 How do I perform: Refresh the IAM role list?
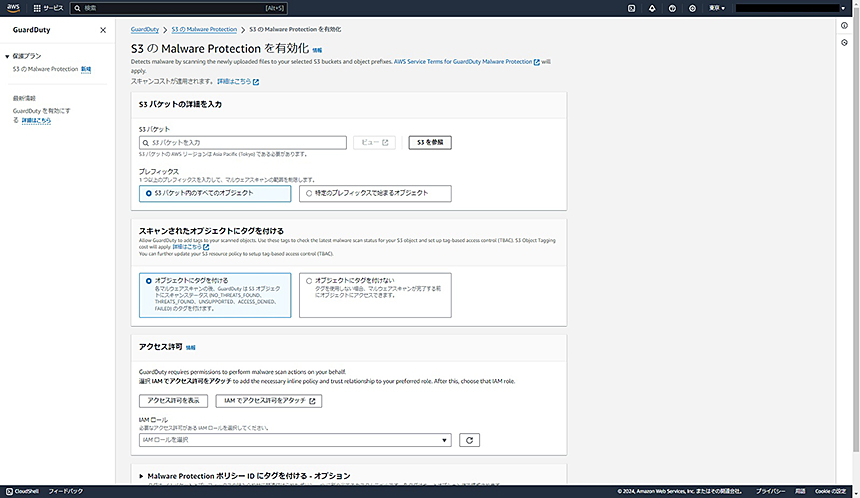click(x=469, y=440)
